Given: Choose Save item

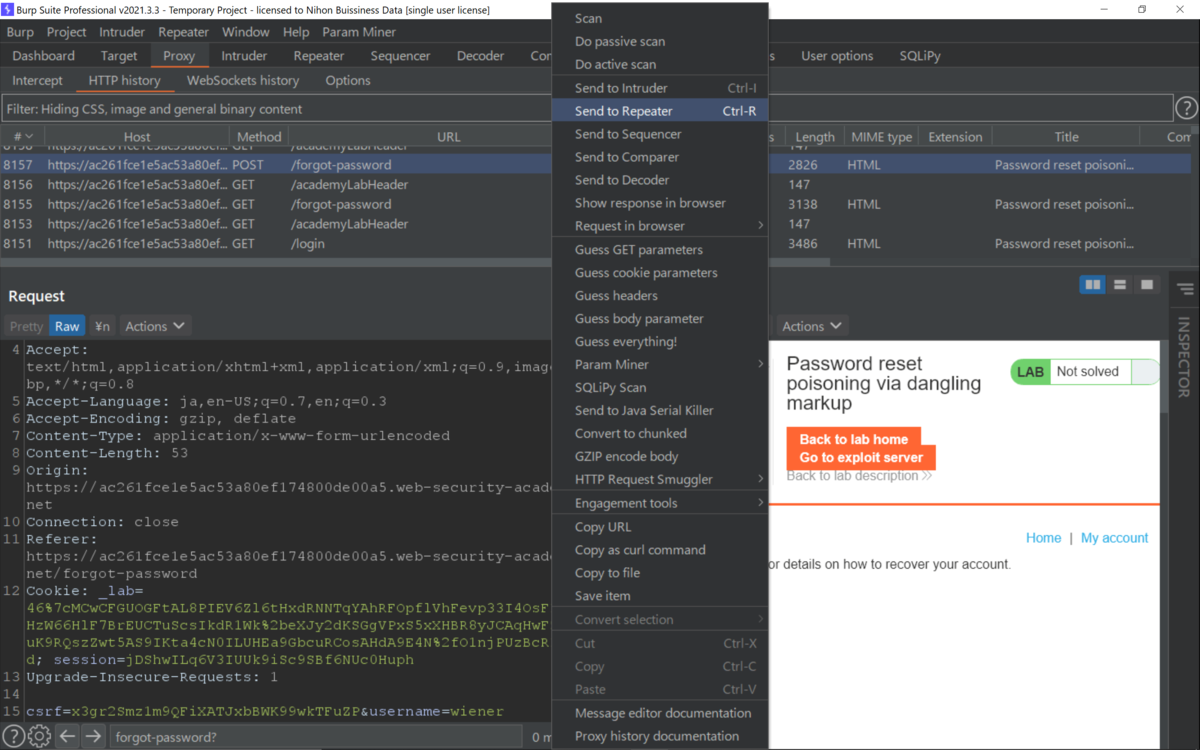Looking at the screenshot, I should [x=660, y=596].
